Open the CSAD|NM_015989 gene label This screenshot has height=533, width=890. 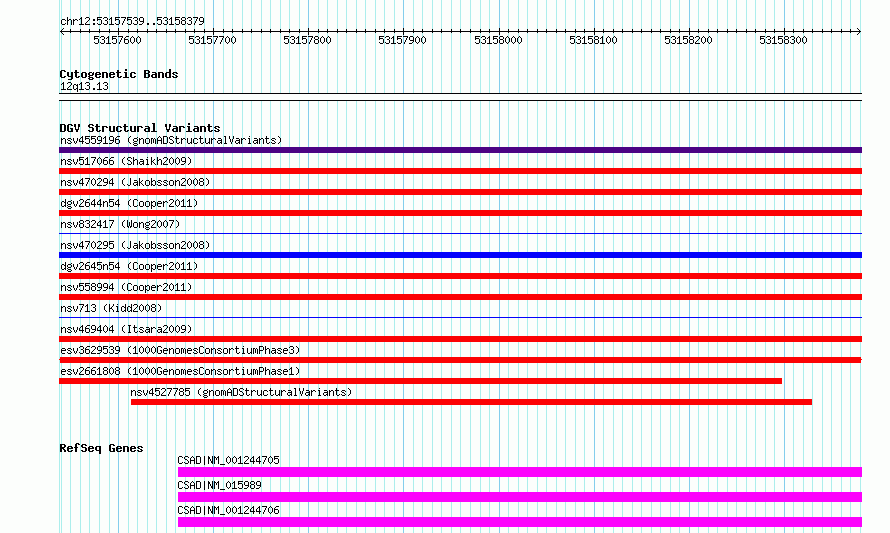(220, 485)
